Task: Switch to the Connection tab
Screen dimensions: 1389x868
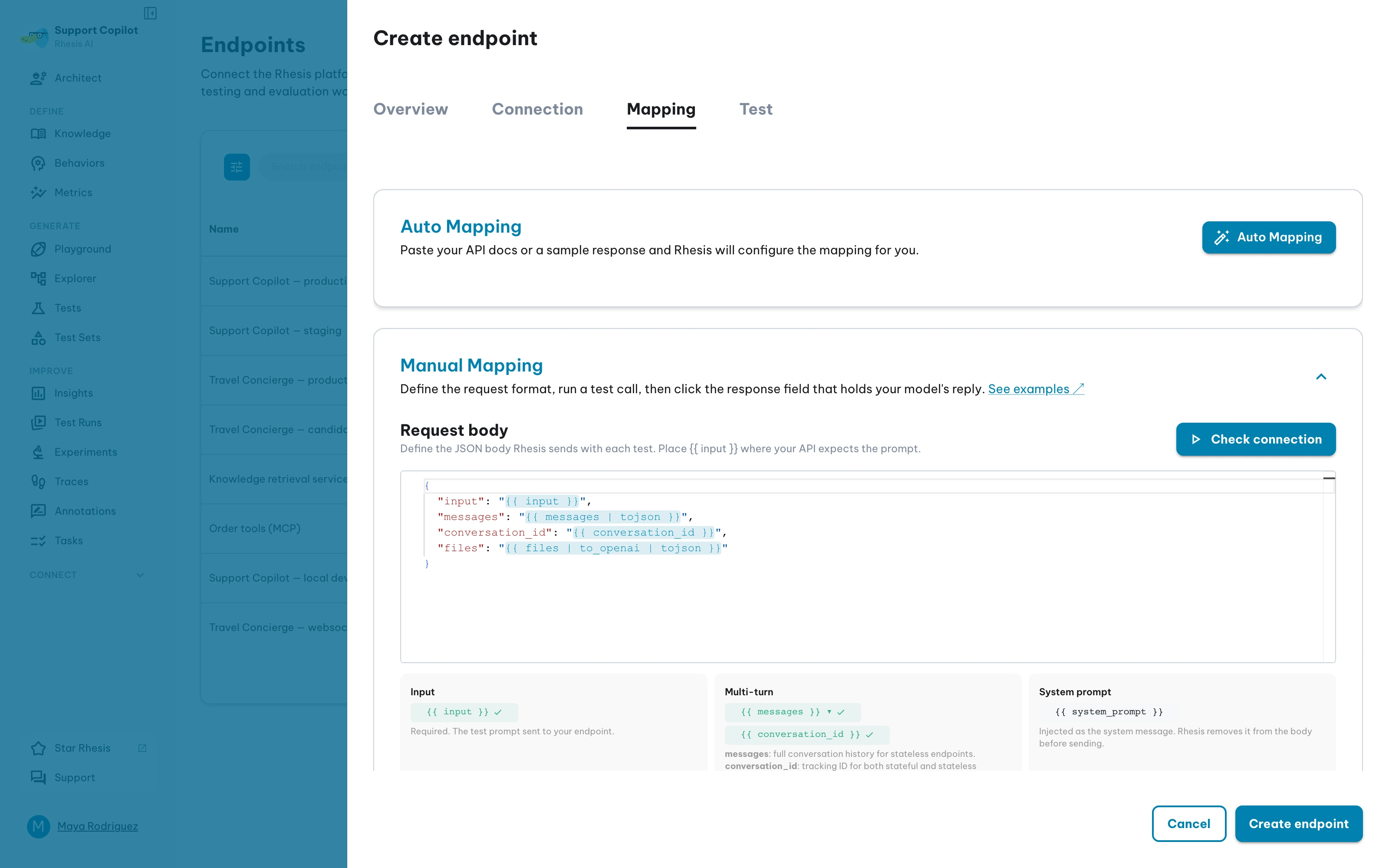Action: tap(537, 109)
